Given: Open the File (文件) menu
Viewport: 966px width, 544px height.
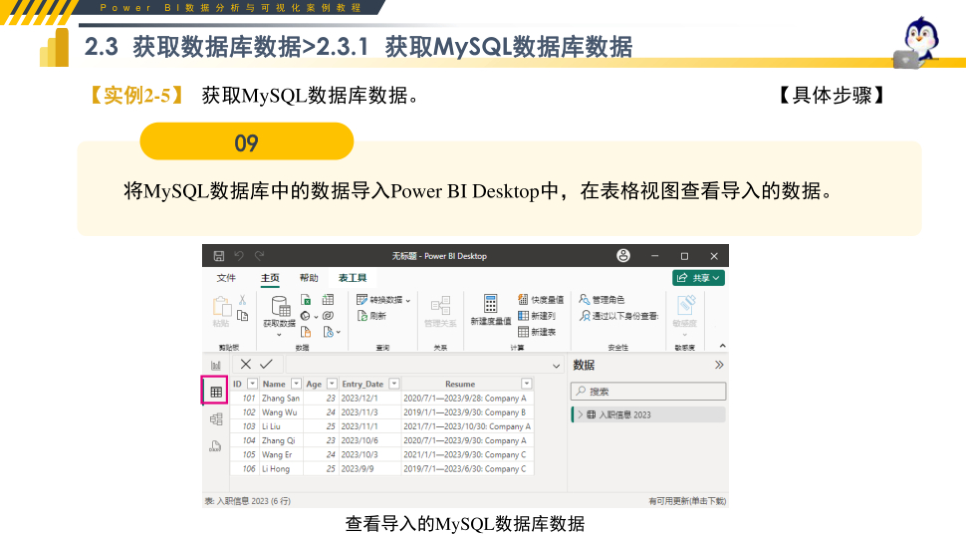Looking at the screenshot, I should (x=226, y=278).
